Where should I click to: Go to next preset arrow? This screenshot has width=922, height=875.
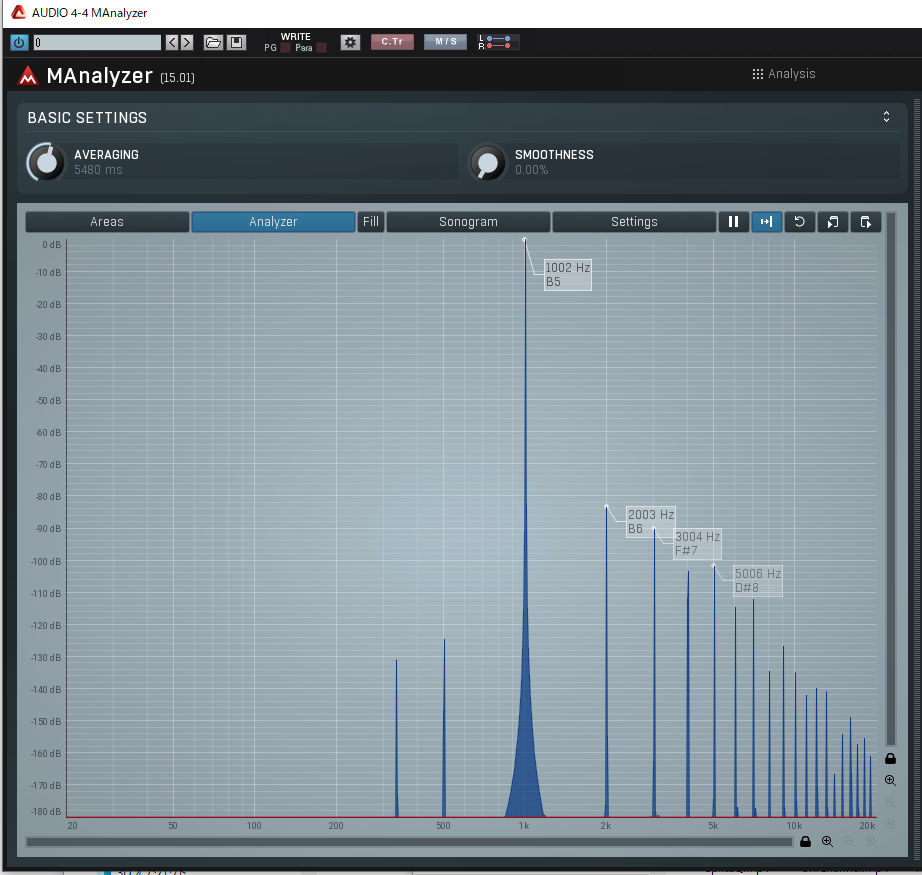pyautogui.click(x=187, y=42)
